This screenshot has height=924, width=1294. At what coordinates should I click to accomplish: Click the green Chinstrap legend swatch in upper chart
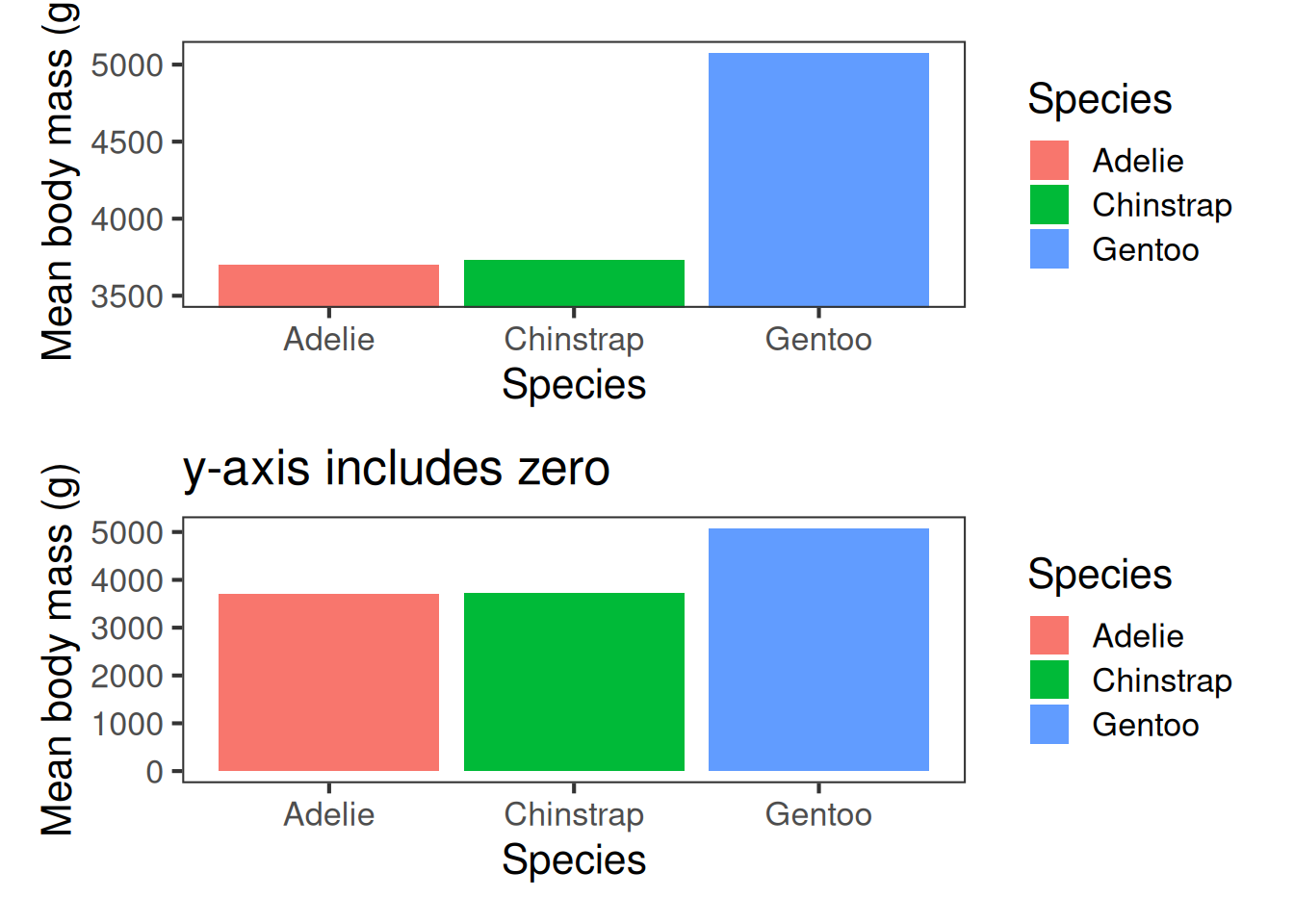click(1048, 205)
